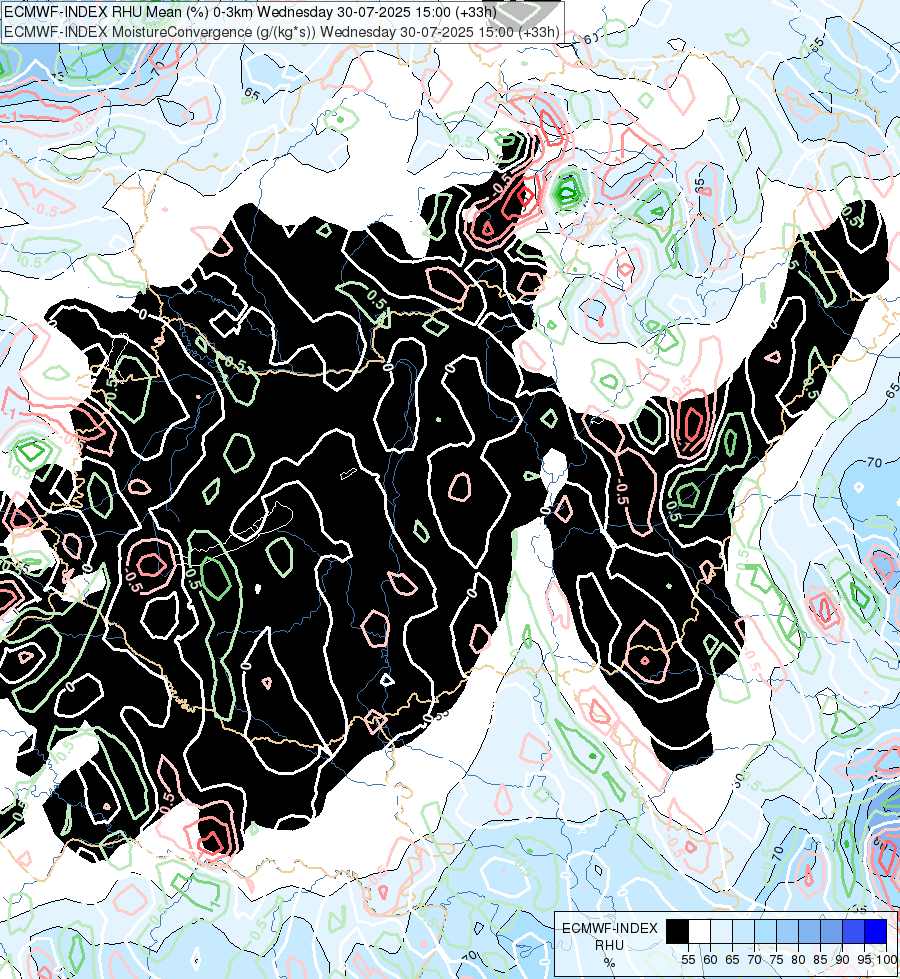Click the legend tick label 90
The width and height of the screenshot is (900, 979).
[x=843, y=960]
